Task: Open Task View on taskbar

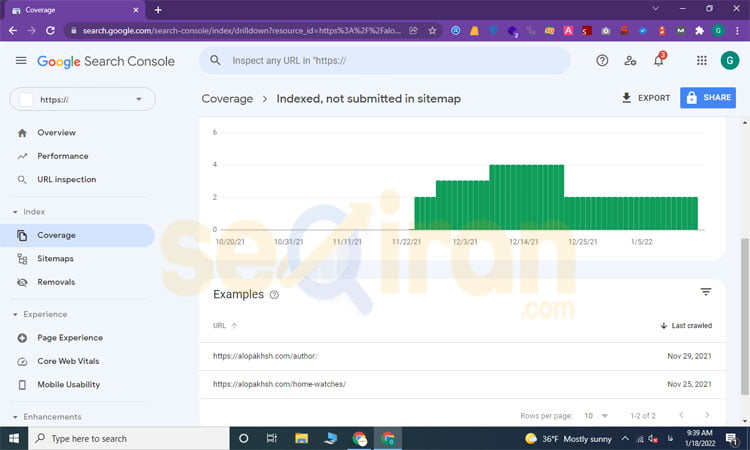Action: click(272, 439)
